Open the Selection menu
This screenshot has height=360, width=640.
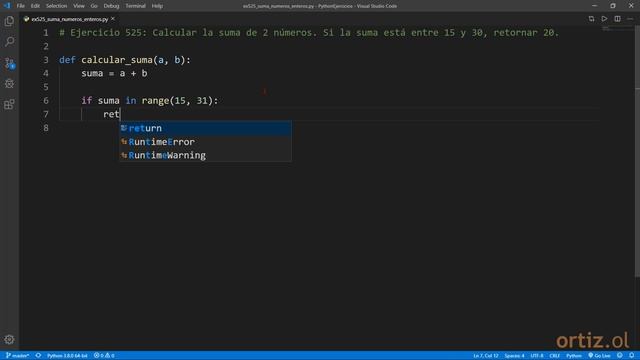click(56, 6)
